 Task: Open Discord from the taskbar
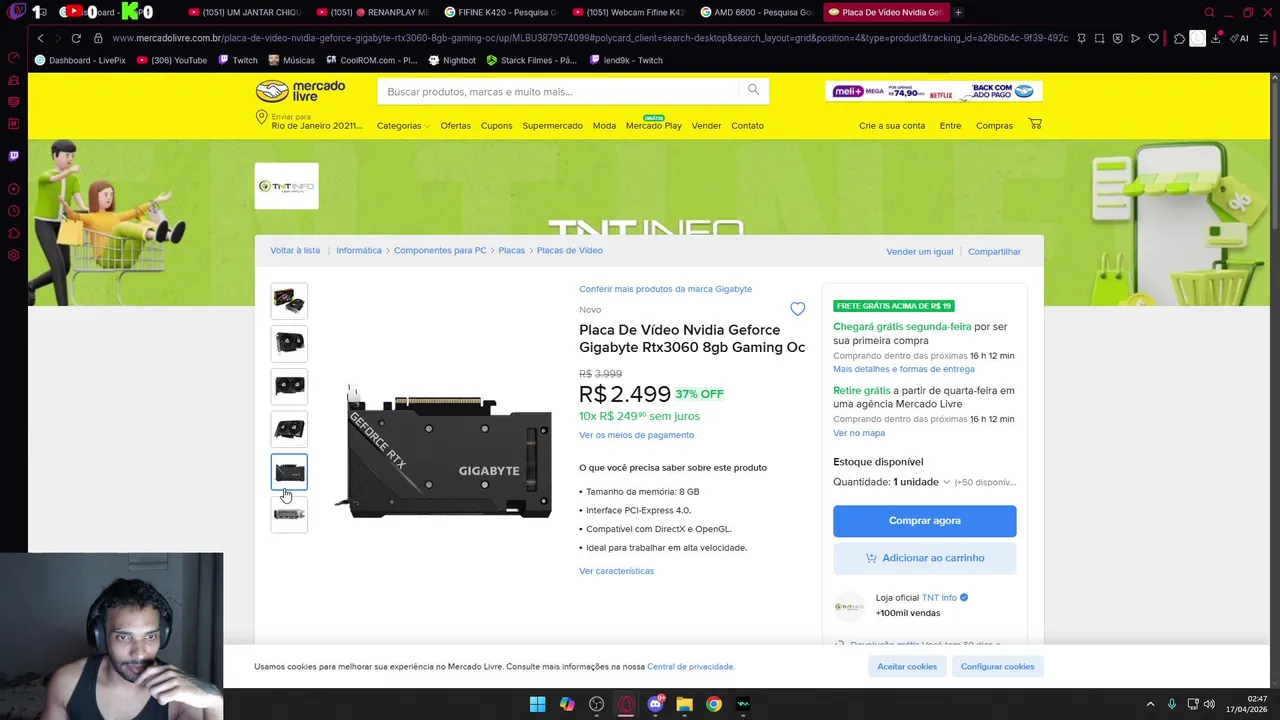655,704
